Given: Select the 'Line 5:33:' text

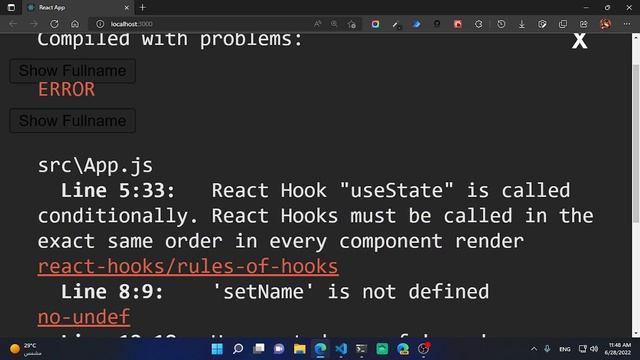Looking at the screenshot, I should 118,191.
